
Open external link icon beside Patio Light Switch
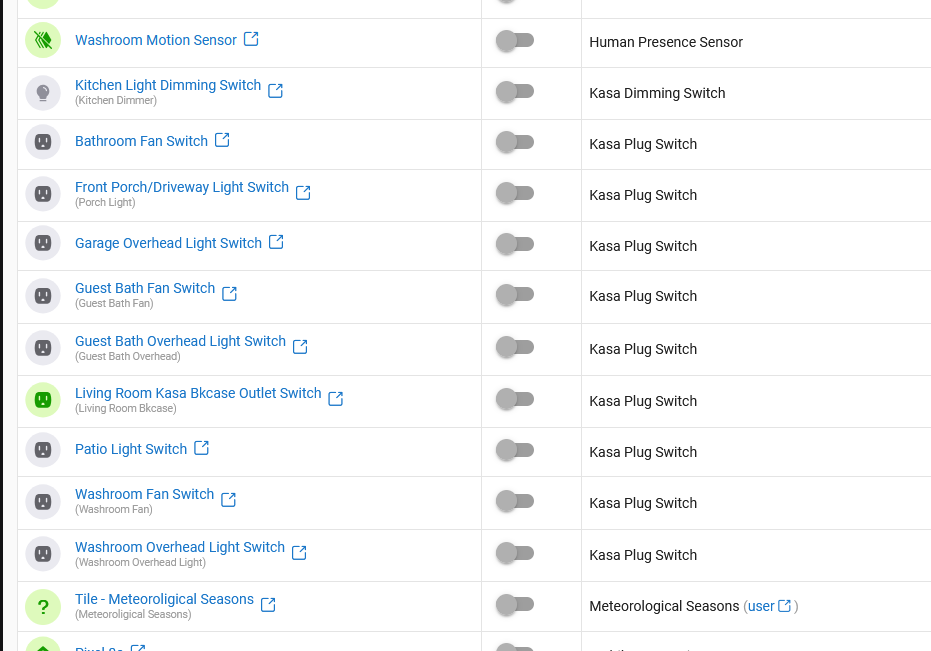(201, 448)
